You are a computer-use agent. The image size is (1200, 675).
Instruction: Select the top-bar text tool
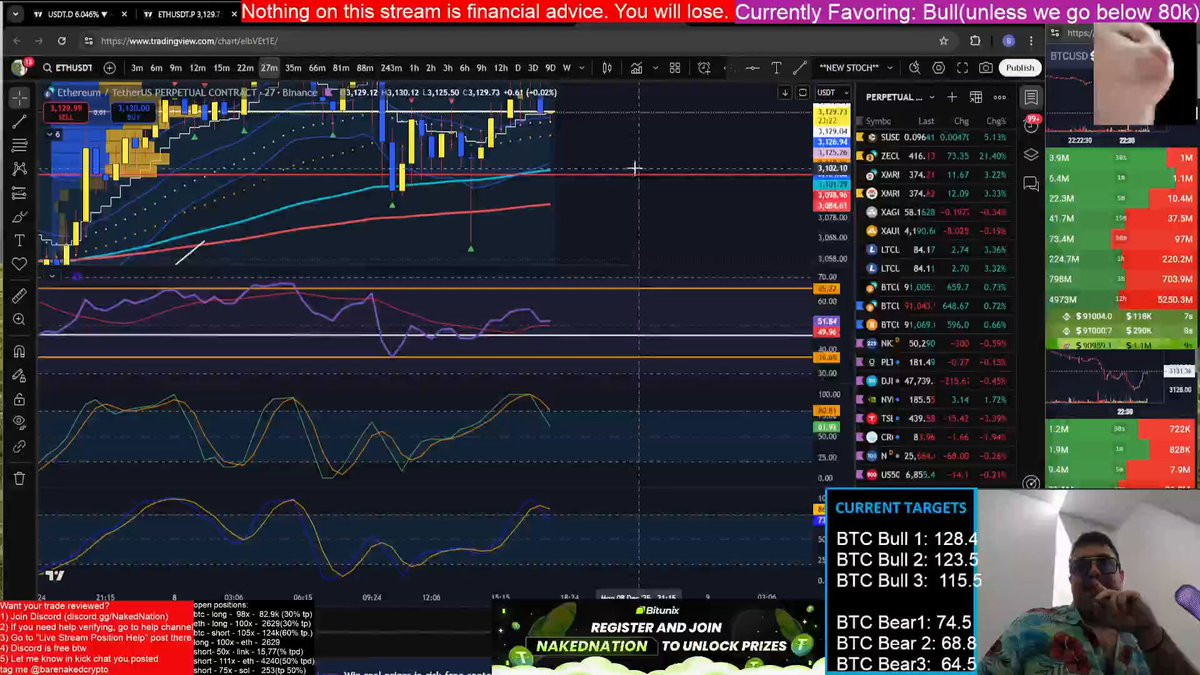pos(776,68)
